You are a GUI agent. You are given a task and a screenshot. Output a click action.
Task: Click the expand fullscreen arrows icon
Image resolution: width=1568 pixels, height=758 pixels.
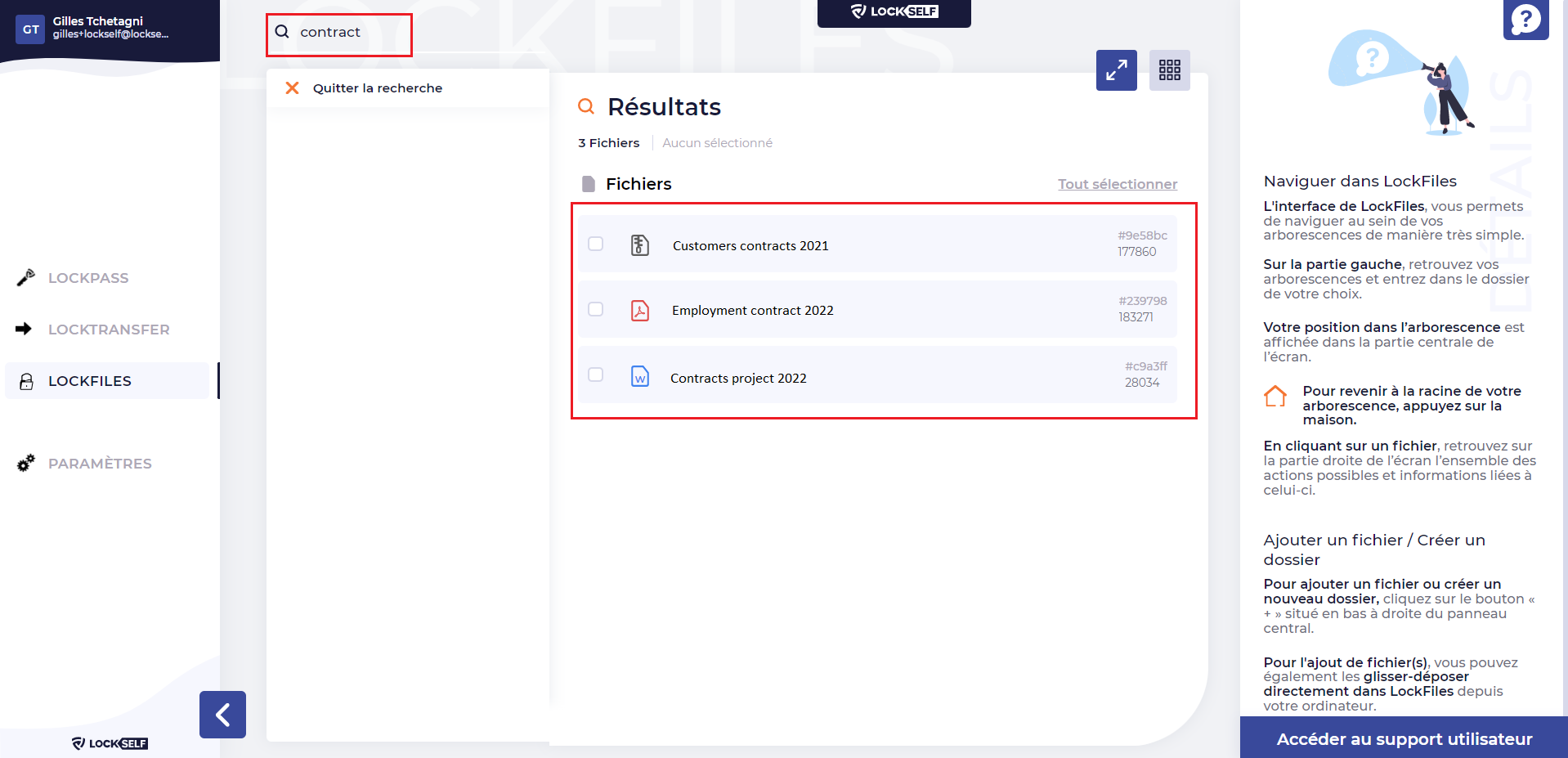point(1116,70)
